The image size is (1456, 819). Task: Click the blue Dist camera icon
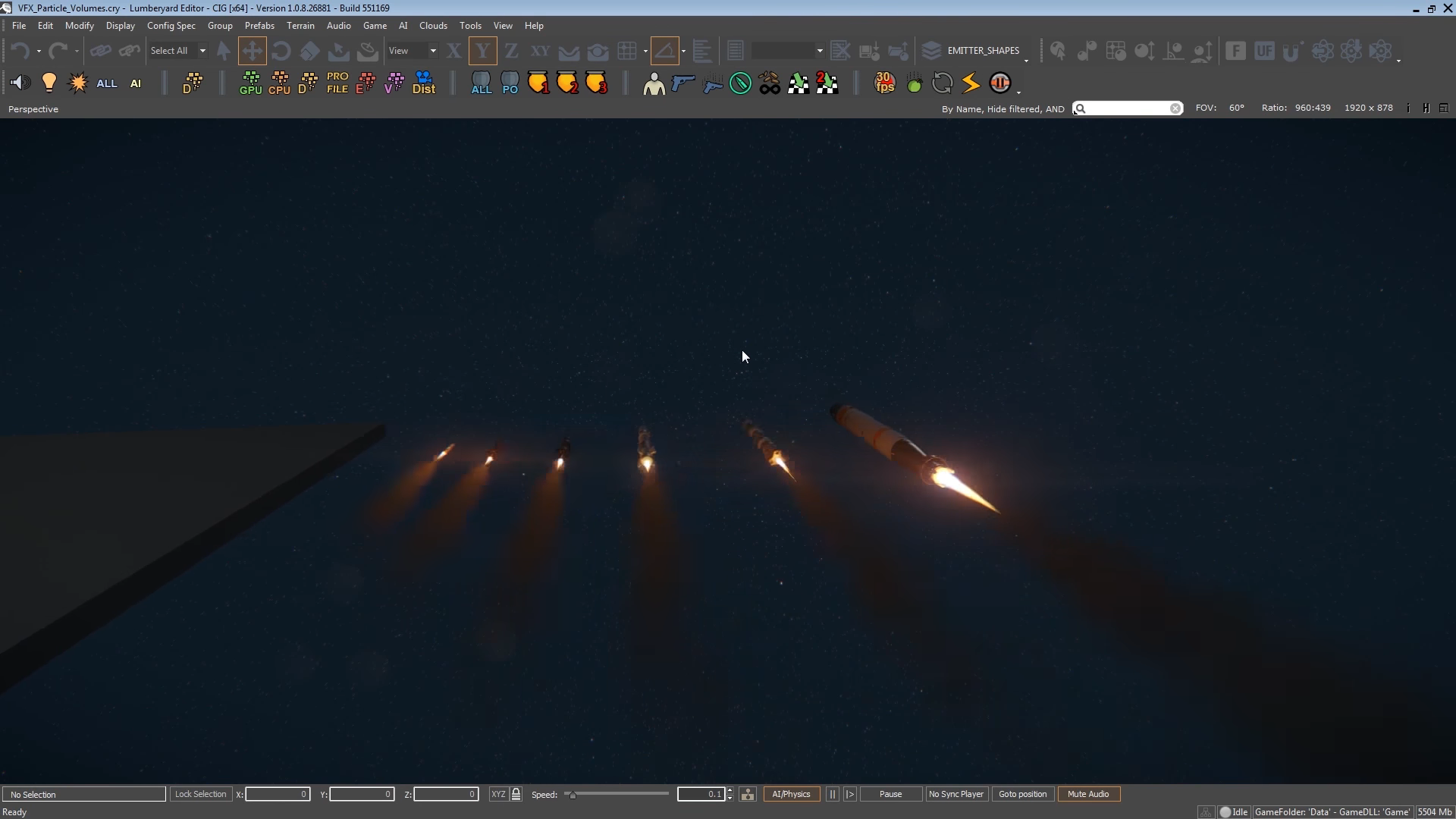[x=424, y=83]
